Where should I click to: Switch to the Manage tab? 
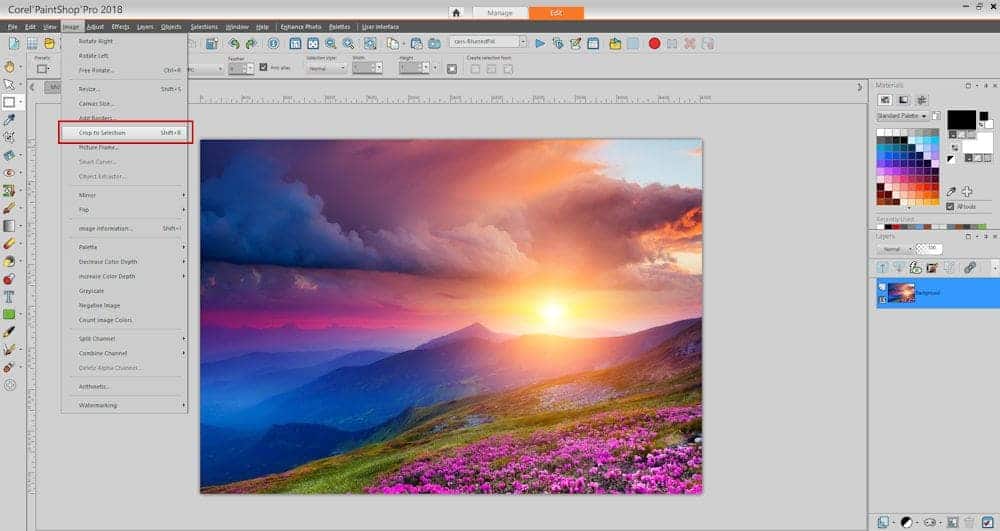coord(498,13)
